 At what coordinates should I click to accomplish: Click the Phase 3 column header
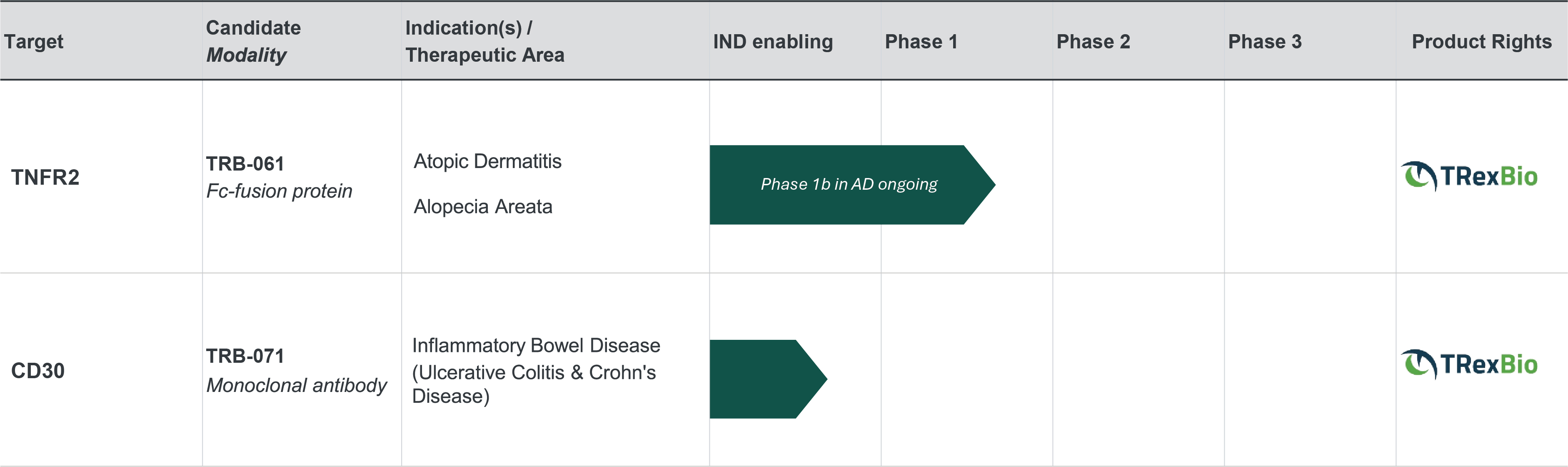pos(1264,41)
